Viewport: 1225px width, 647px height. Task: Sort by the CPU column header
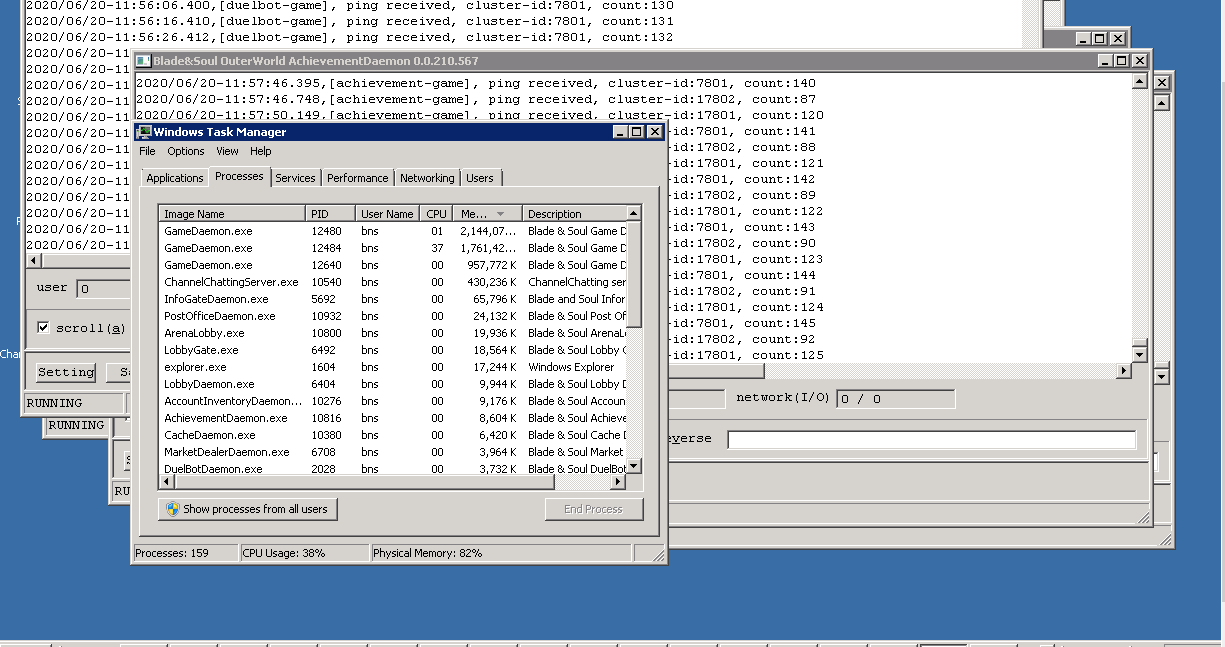tap(436, 214)
